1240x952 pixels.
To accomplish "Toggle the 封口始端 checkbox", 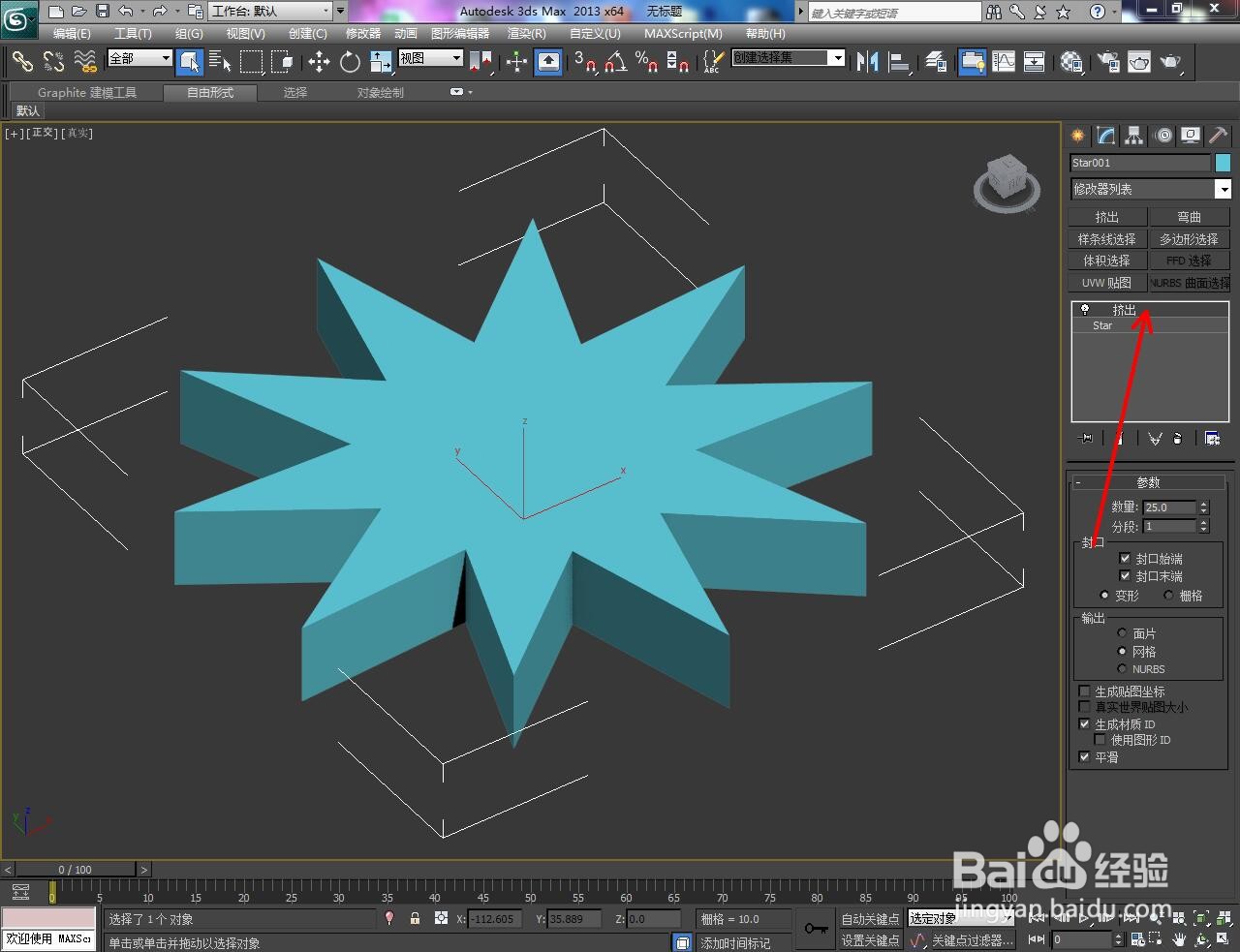I will point(1125,558).
